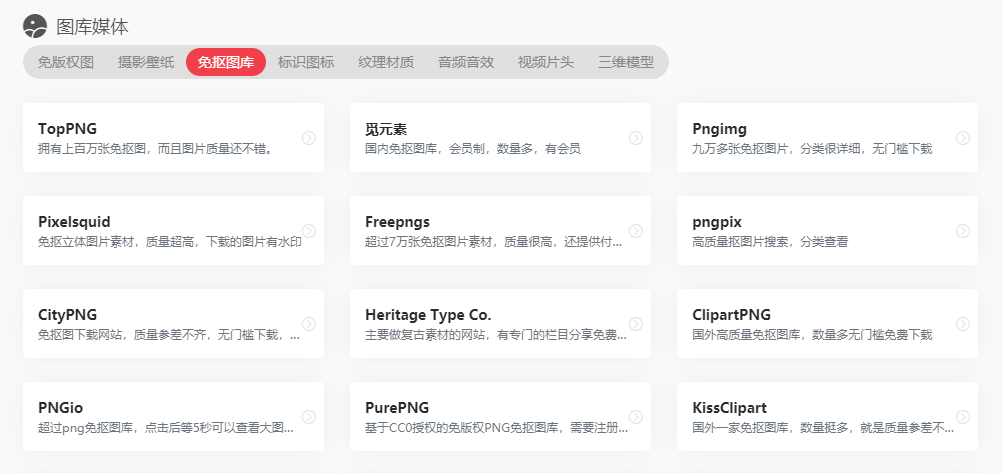Click the arrow icon on Freepngs card
This screenshot has width=1003, height=473.
pos(636,230)
